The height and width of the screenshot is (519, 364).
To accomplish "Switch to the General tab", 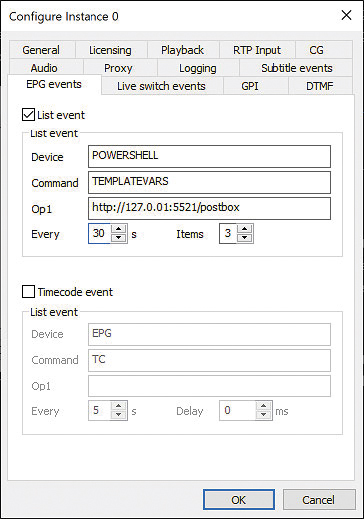I will coord(41,50).
